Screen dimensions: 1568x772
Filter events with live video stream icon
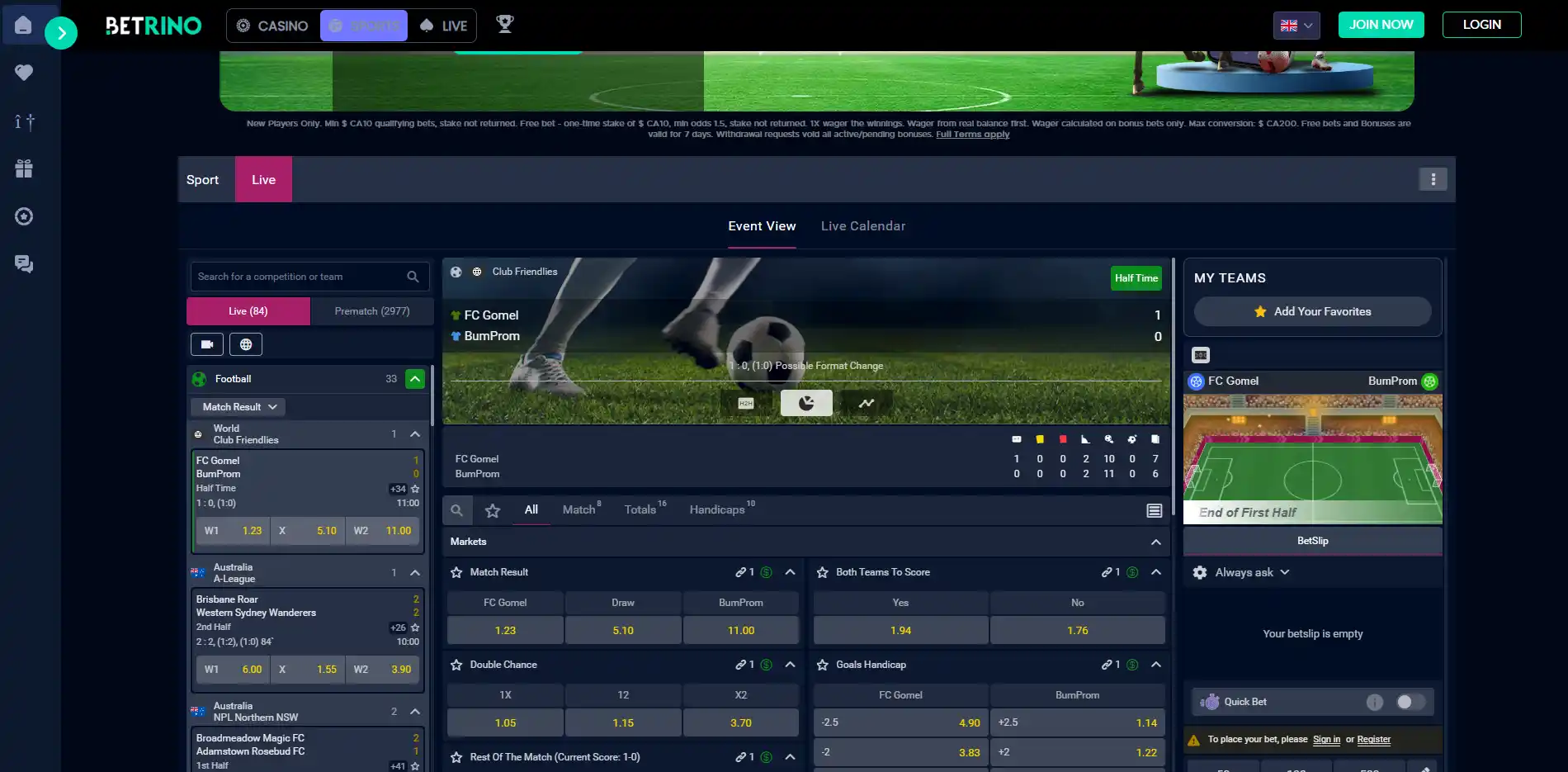(x=207, y=344)
